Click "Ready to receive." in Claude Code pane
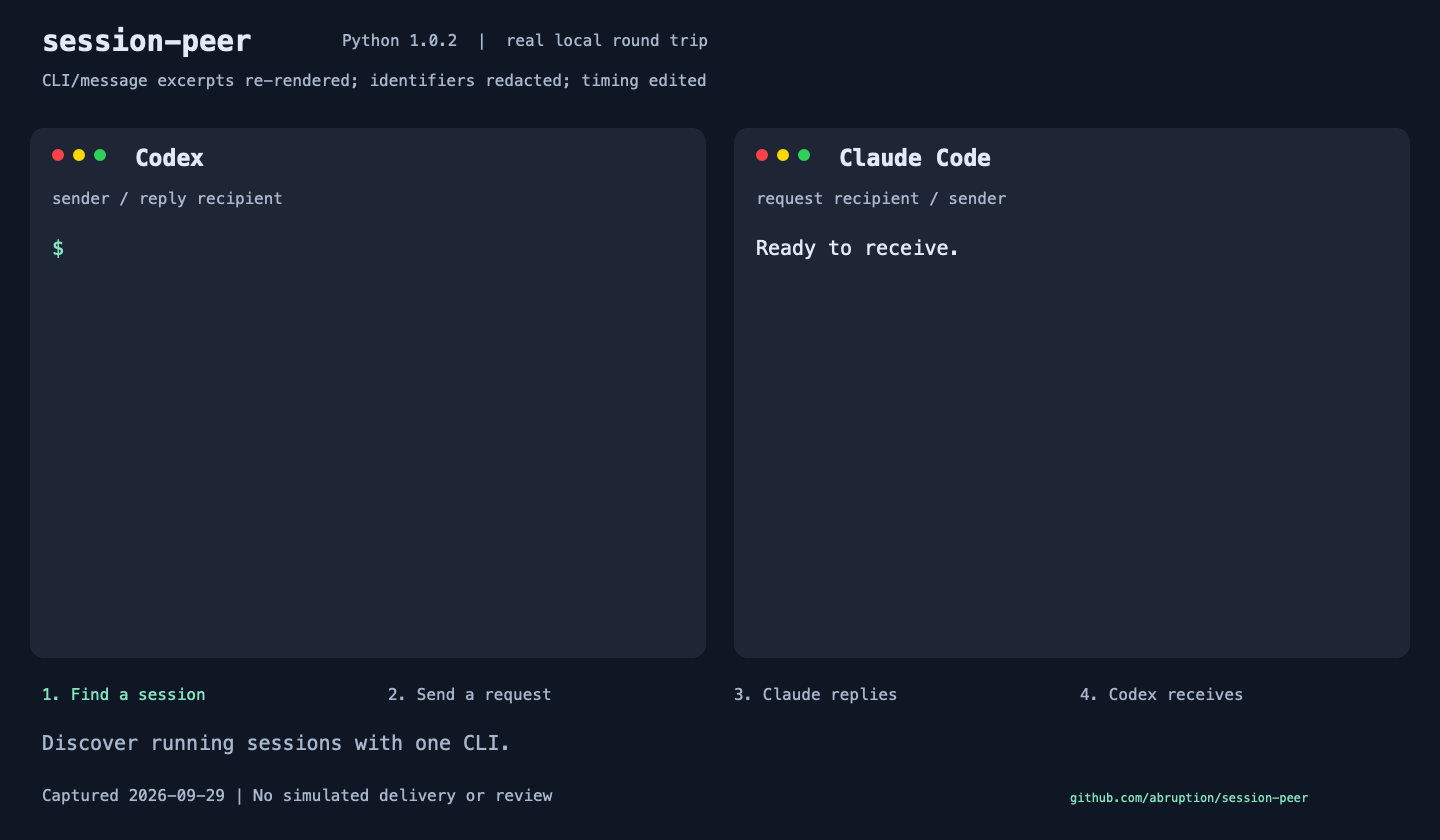The width and height of the screenshot is (1440, 840). pyautogui.click(x=858, y=248)
